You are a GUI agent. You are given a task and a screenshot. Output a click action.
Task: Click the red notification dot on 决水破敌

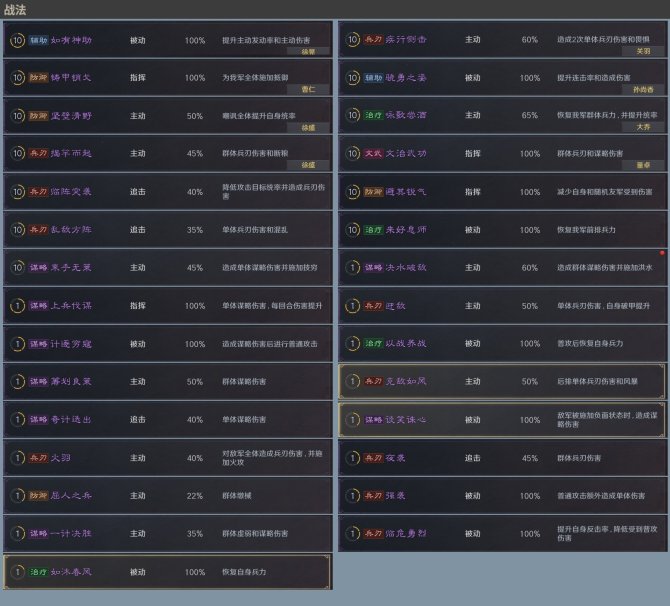(x=661, y=253)
